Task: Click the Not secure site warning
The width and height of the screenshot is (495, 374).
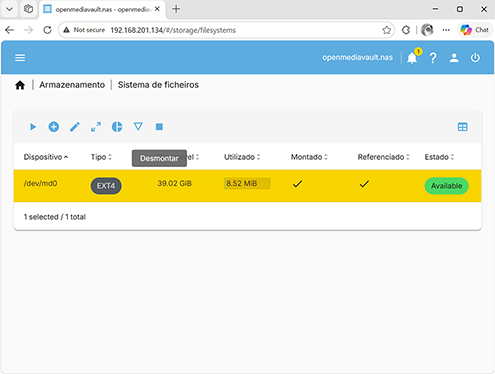Action: coord(84,30)
